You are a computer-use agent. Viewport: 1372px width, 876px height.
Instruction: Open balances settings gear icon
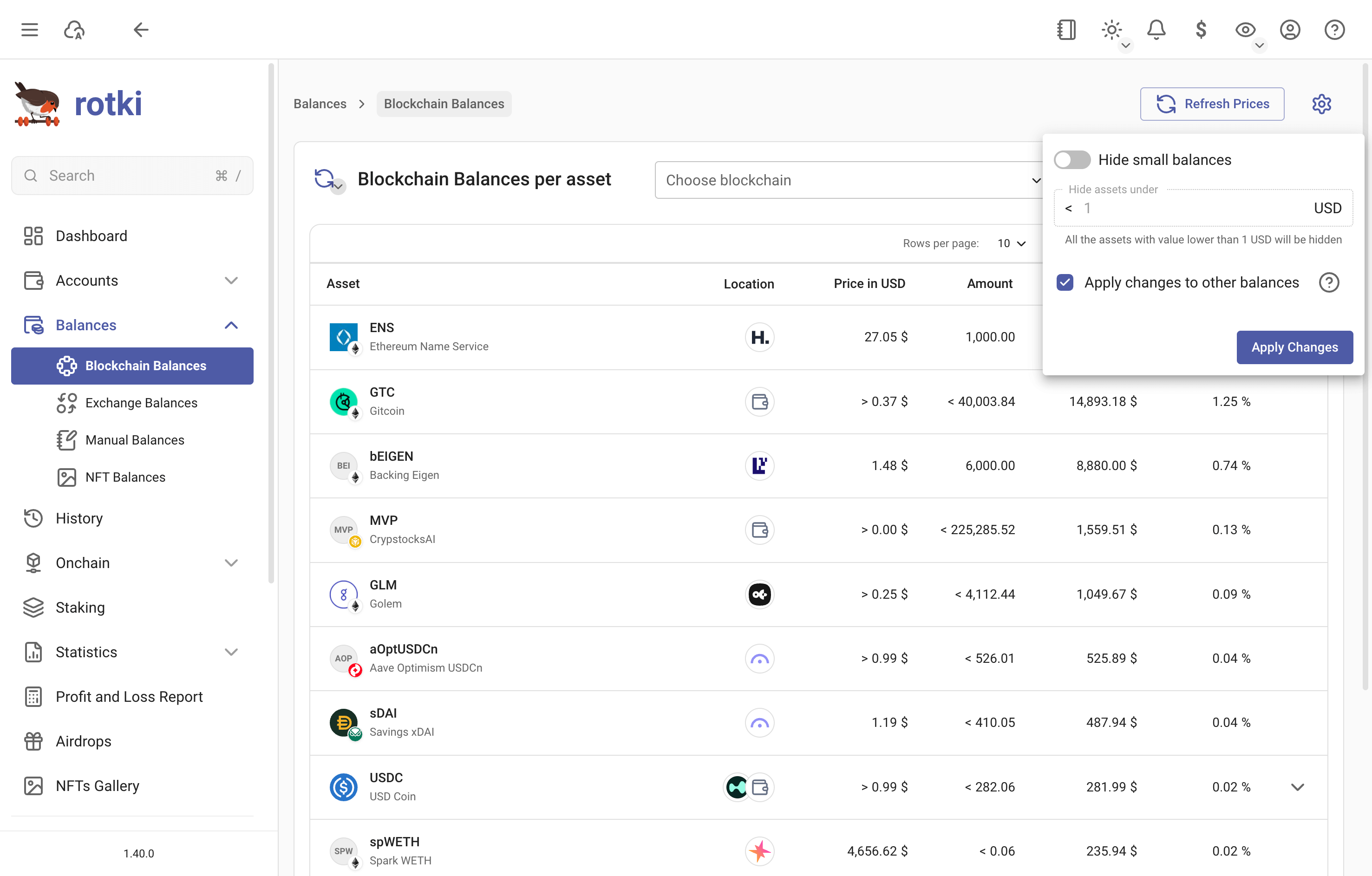[x=1321, y=104]
